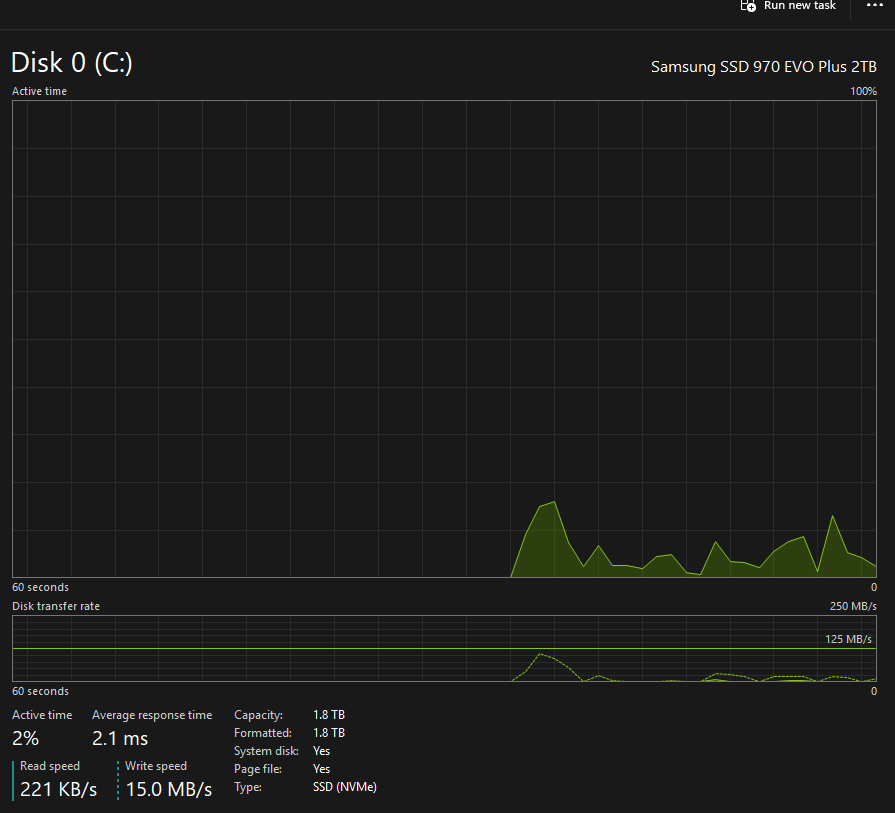Click the Type: label
The width and height of the screenshot is (895, 813).
coord(248,787)
